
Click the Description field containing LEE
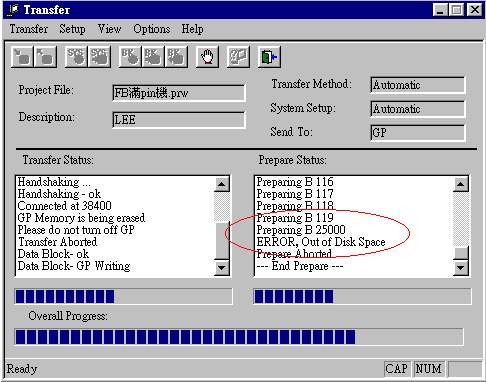[179, 120]
